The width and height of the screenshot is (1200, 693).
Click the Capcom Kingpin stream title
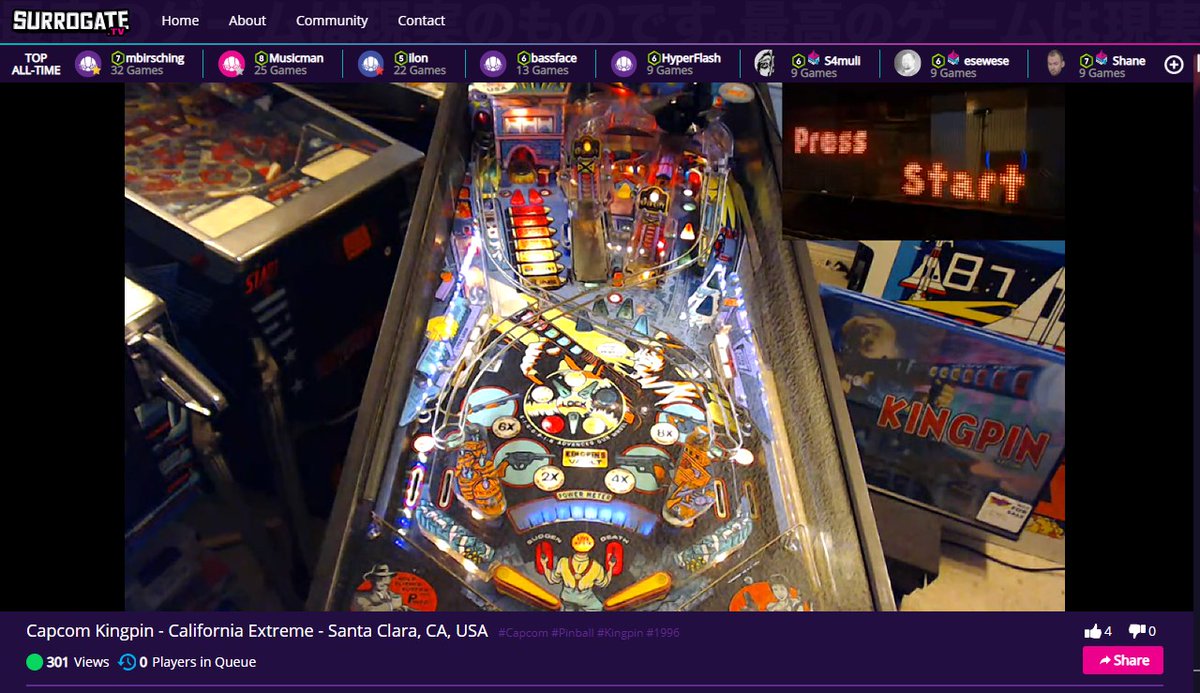[x=257, y=631]
